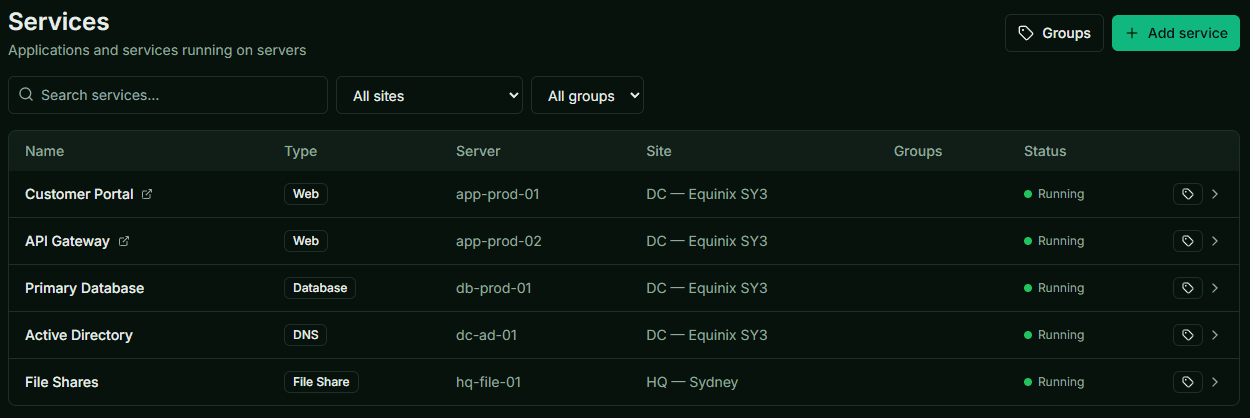Screen dimensions: 1250x418
Task: Click the Server column header
Action: pyautogui.click(x=478, y=151)
